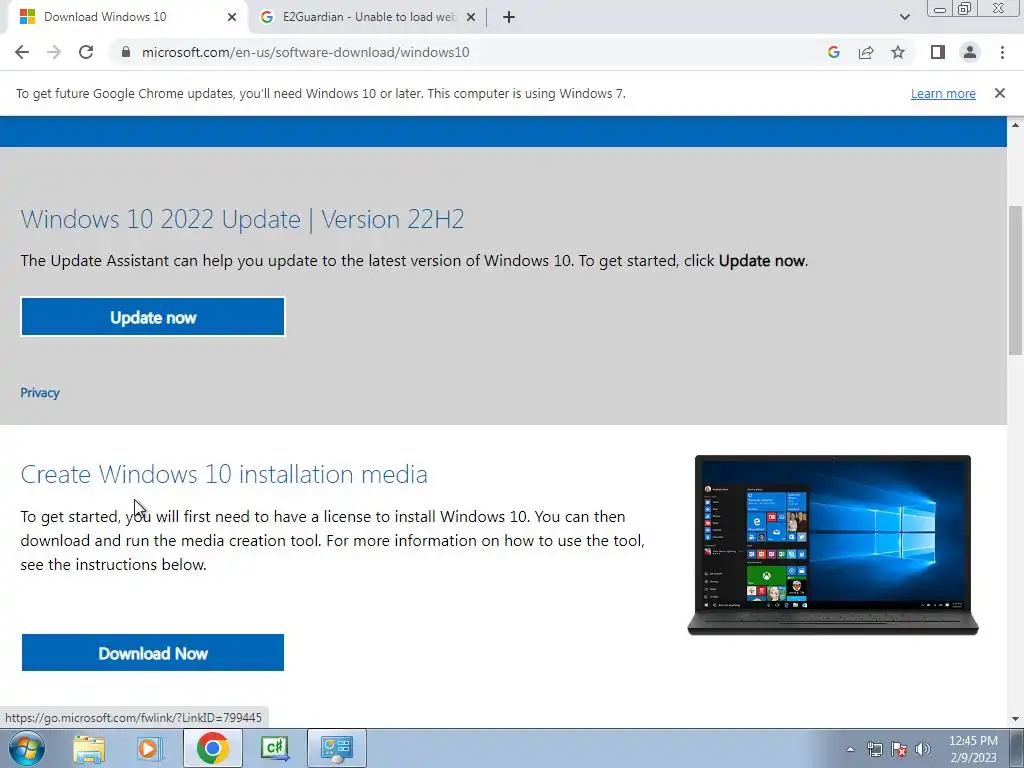Screen dimensions: 1024x768
Task: View site info via padlock icon
Action: point(126,52)
